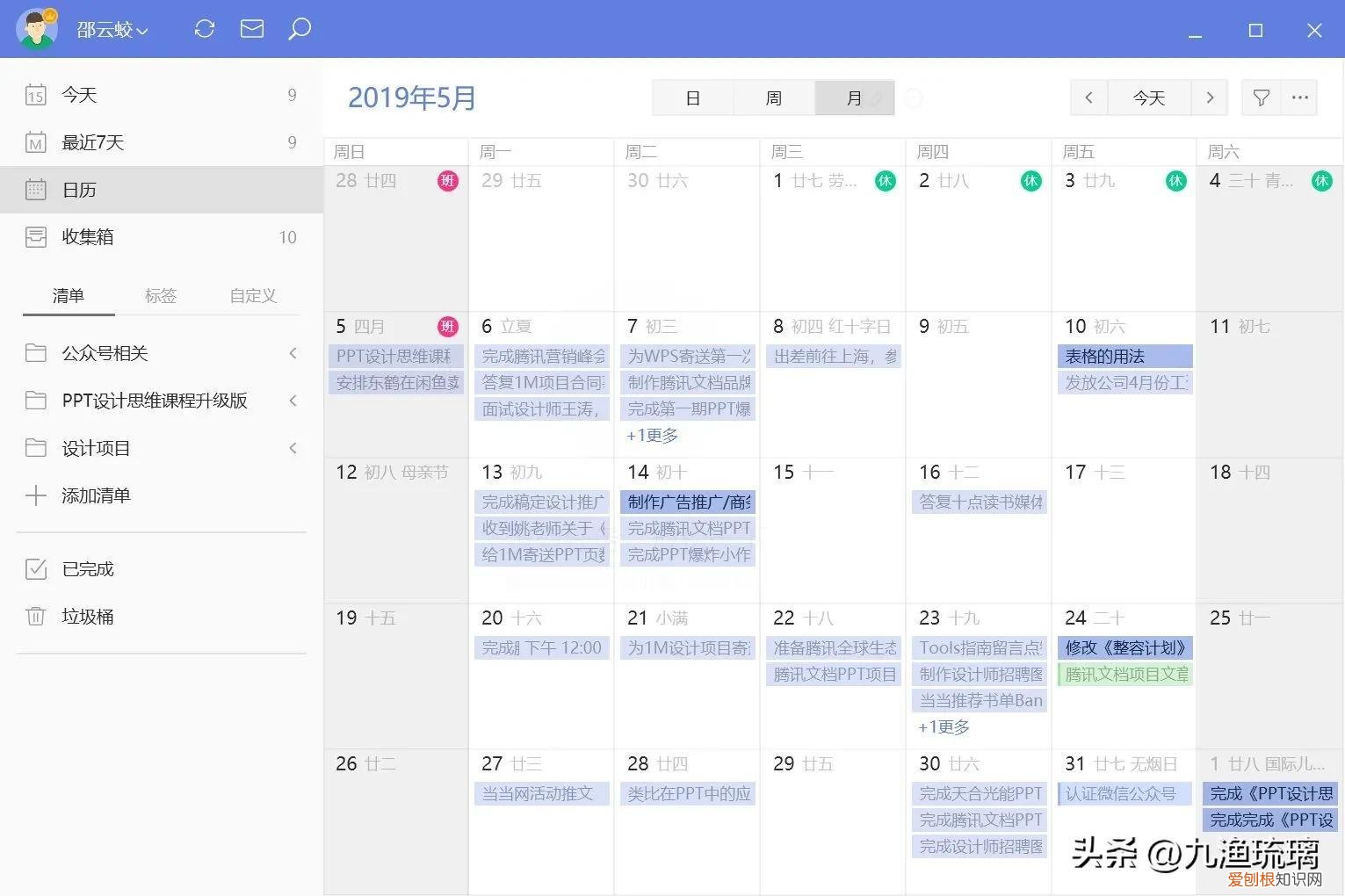1345x896 pixels.
Task: Open the 收集箱 inbox in the sidebar
Action: [x=88, y=236]
